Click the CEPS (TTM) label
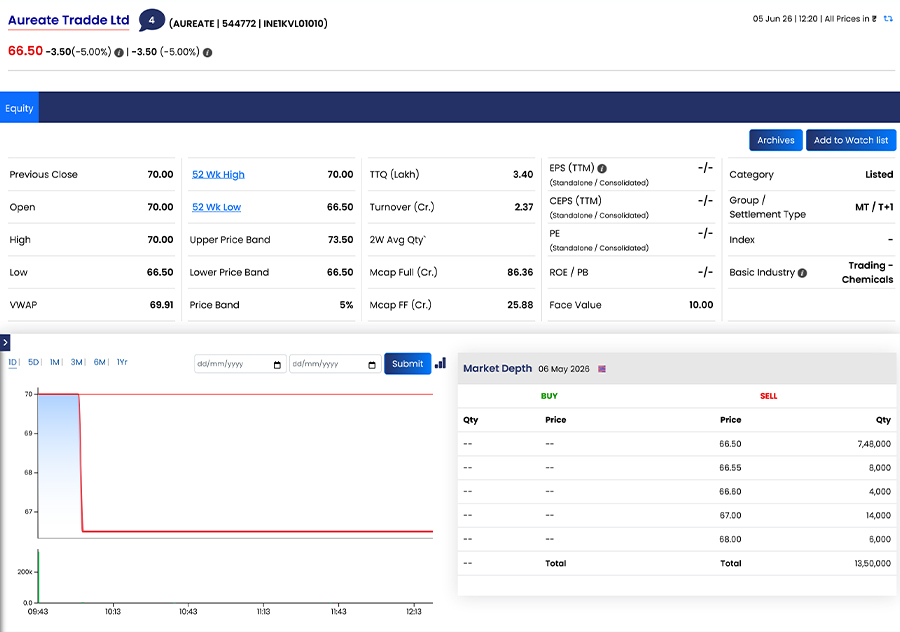The image size is (900, 632). click(575, 201)
